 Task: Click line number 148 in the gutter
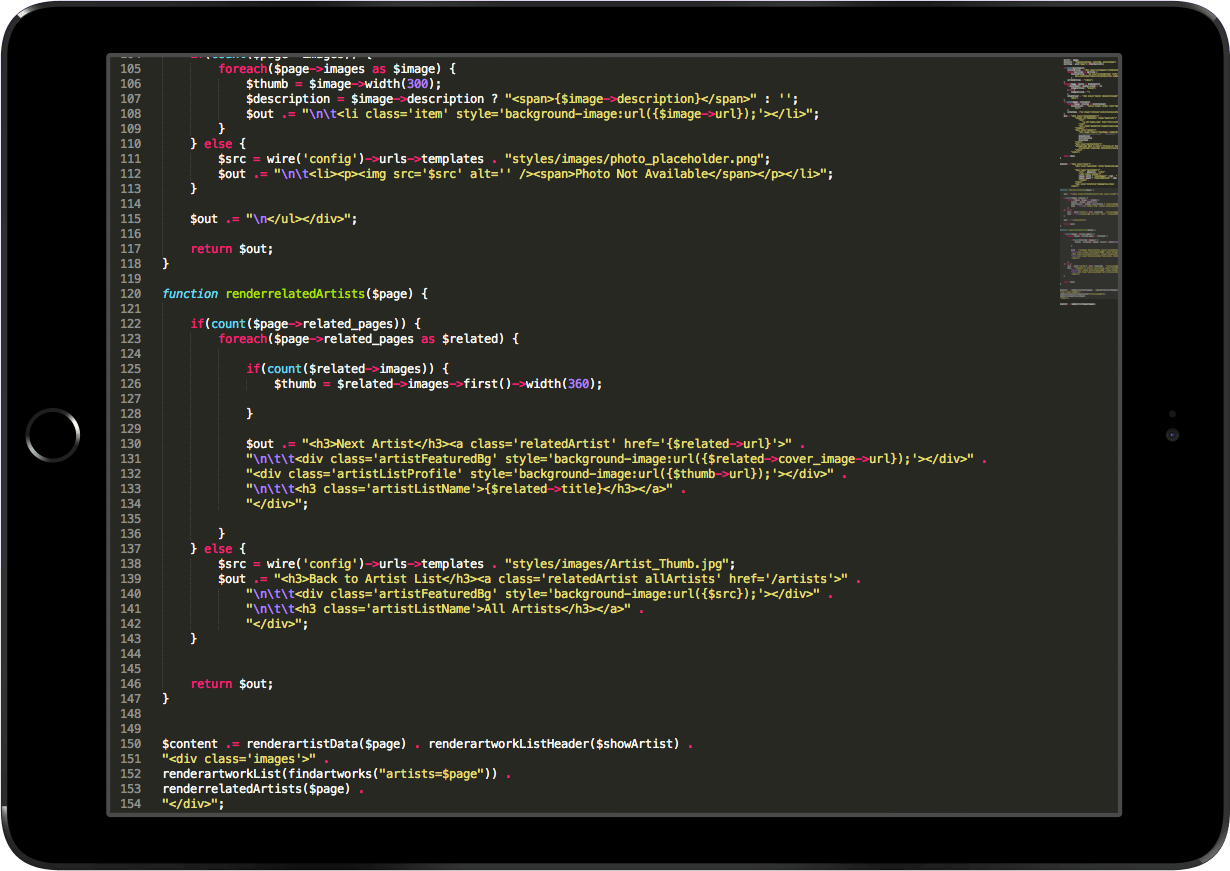pyautogui.click(x=130, y=714)
